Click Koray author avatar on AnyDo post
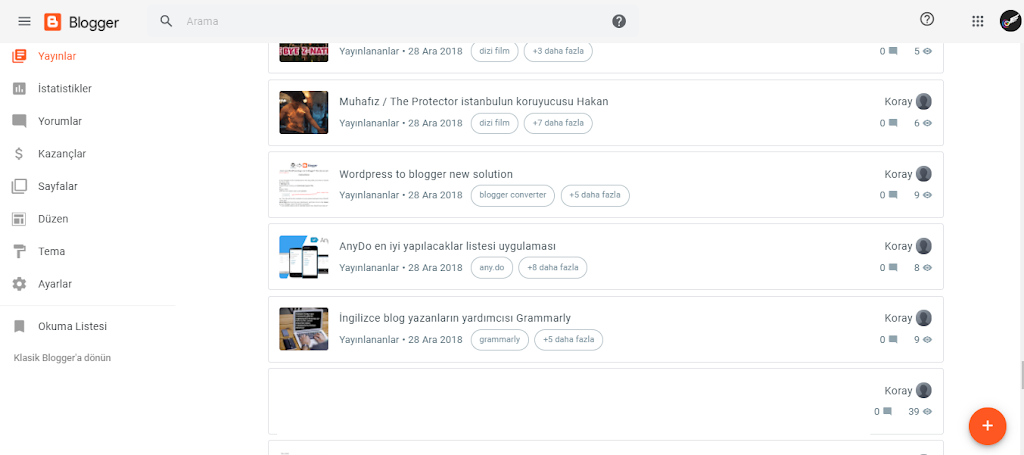1024x455 pixels. (x=923, y=246)
